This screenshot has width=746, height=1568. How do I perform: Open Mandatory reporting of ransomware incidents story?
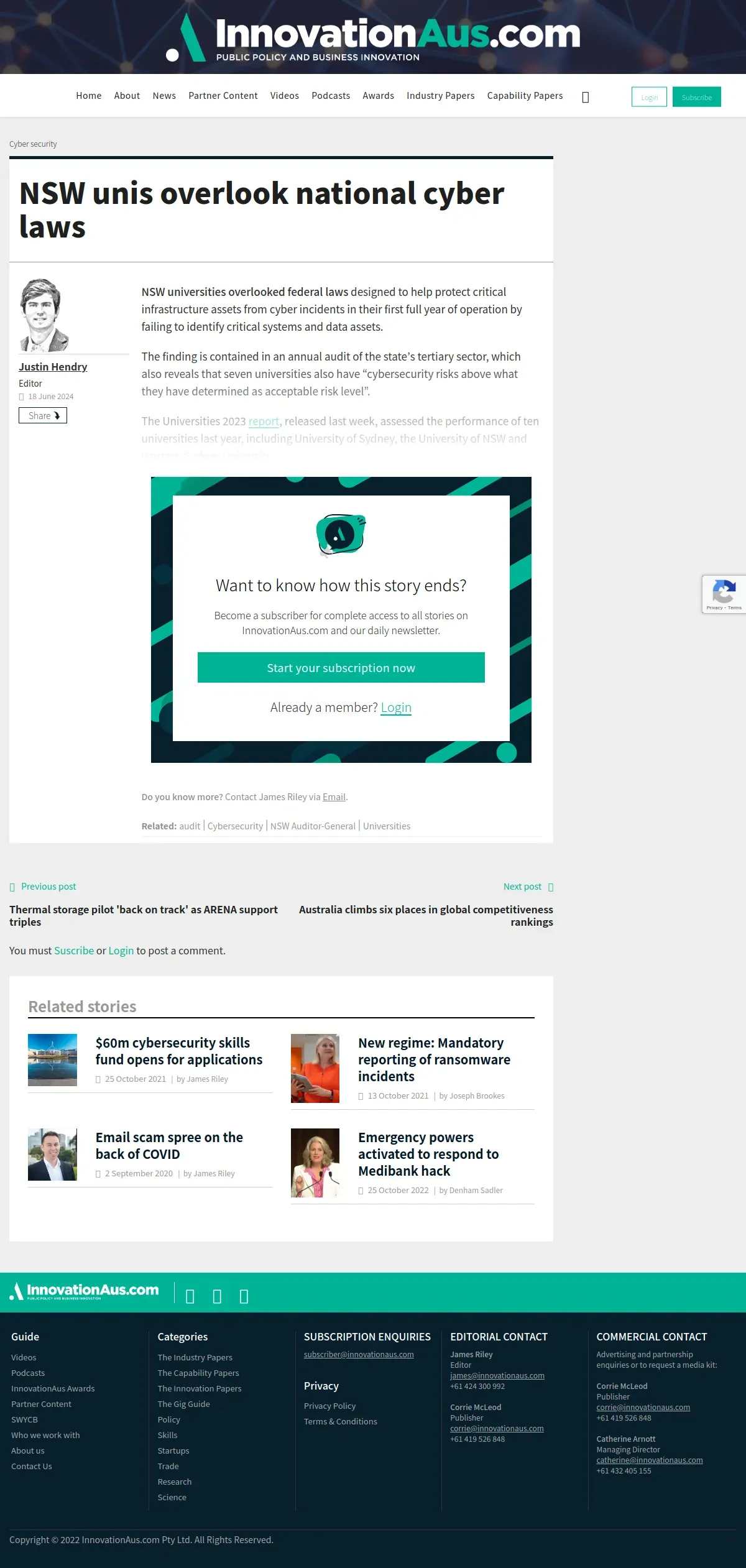434,1059
